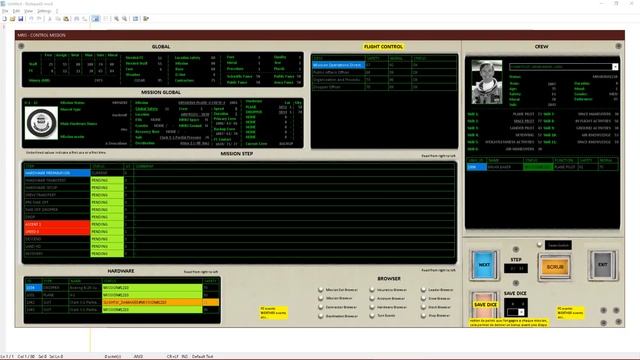Click the orange SCRUB button
This screenshot has width=640, height=360.
pos(554,267)
